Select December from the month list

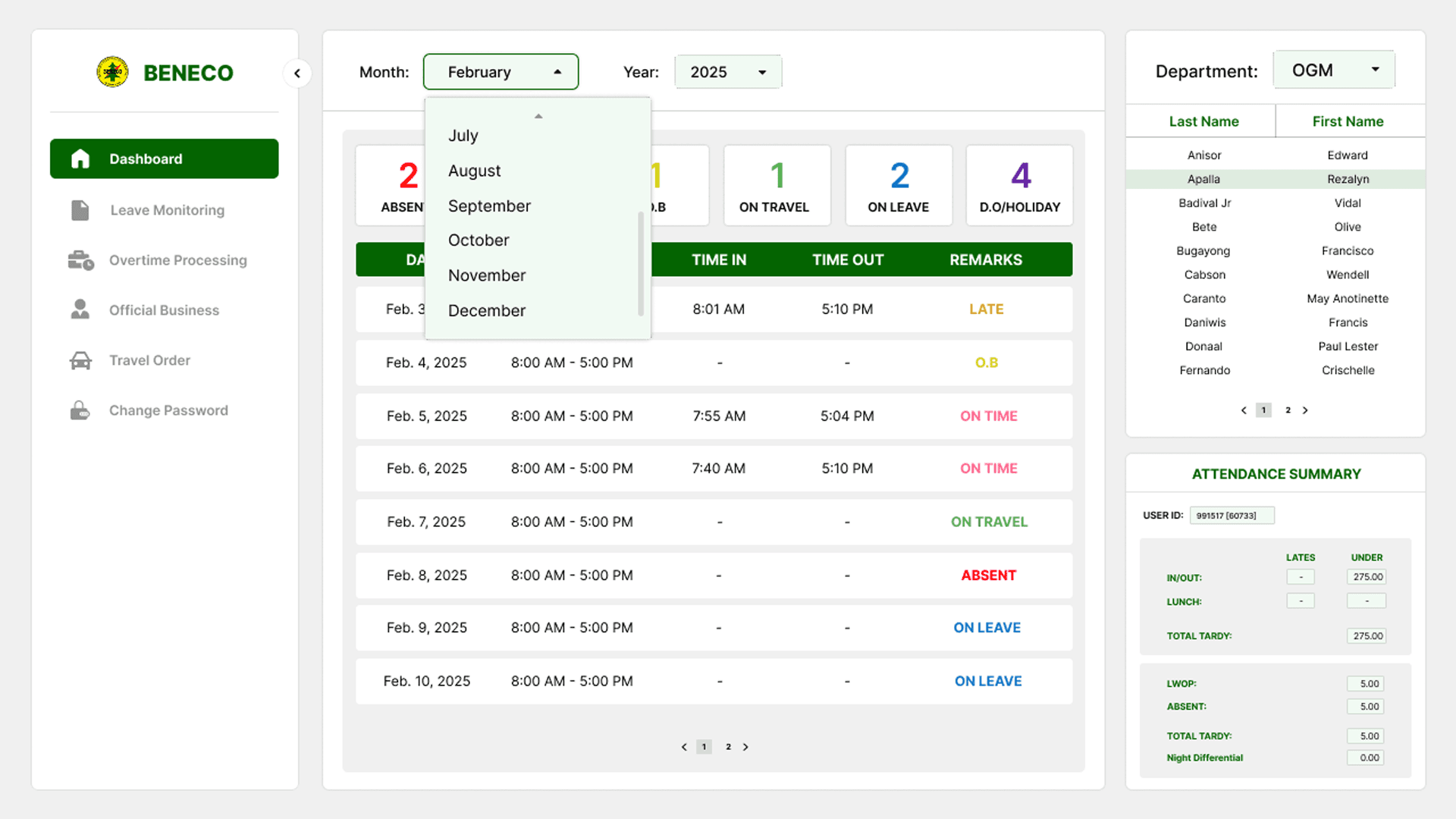(487, 311)
